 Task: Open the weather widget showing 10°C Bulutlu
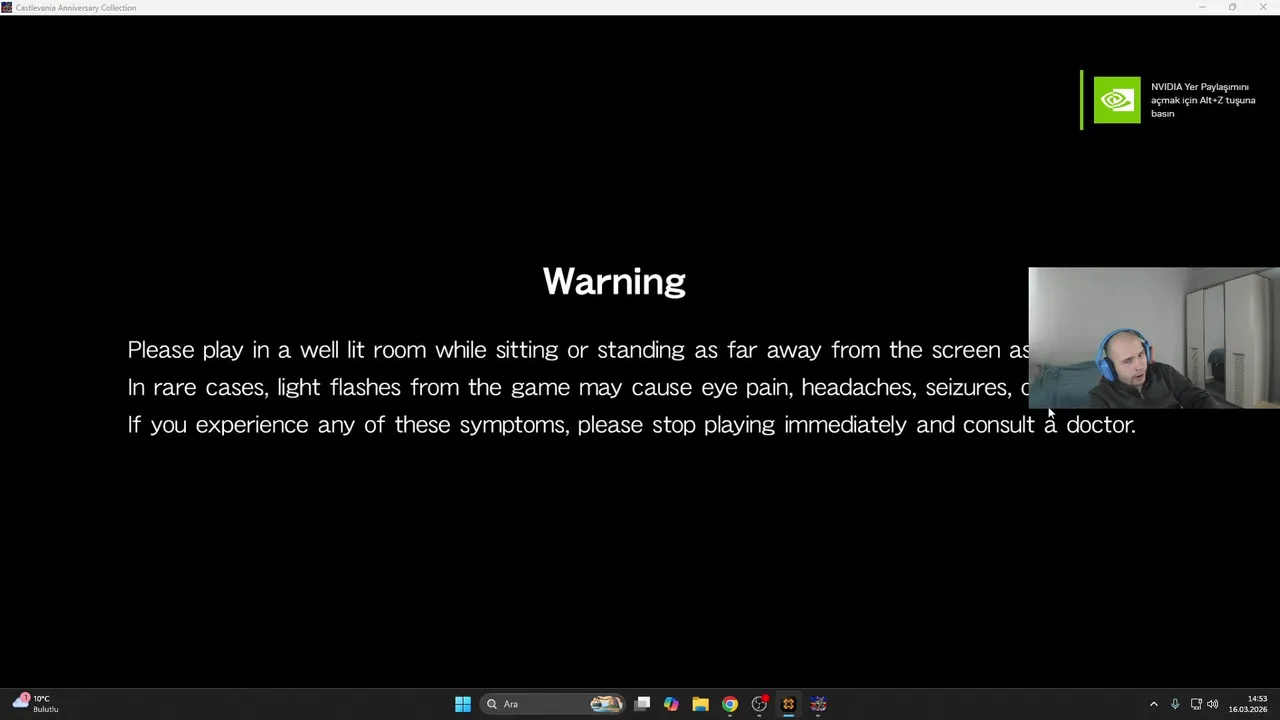pyautogui.click(x=36, y=704)
